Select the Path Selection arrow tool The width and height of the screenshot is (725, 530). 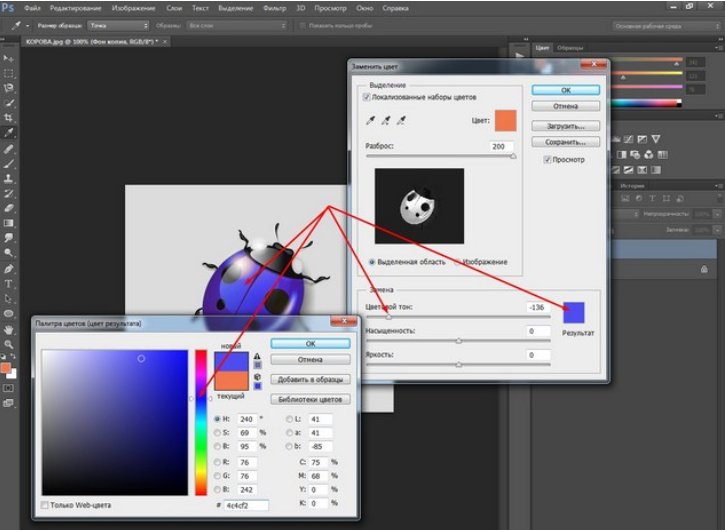[x=8, y=299]
